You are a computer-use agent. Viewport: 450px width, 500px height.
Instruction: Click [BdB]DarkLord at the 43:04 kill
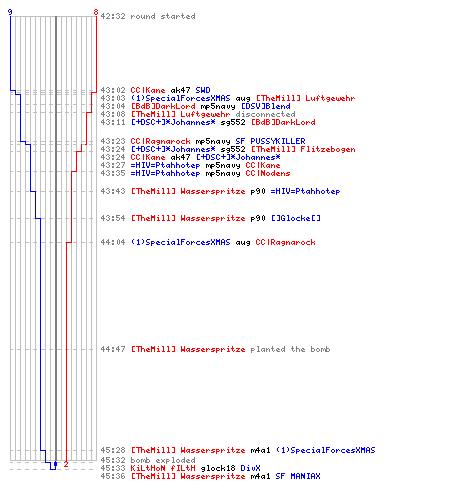tap(163, 106)
